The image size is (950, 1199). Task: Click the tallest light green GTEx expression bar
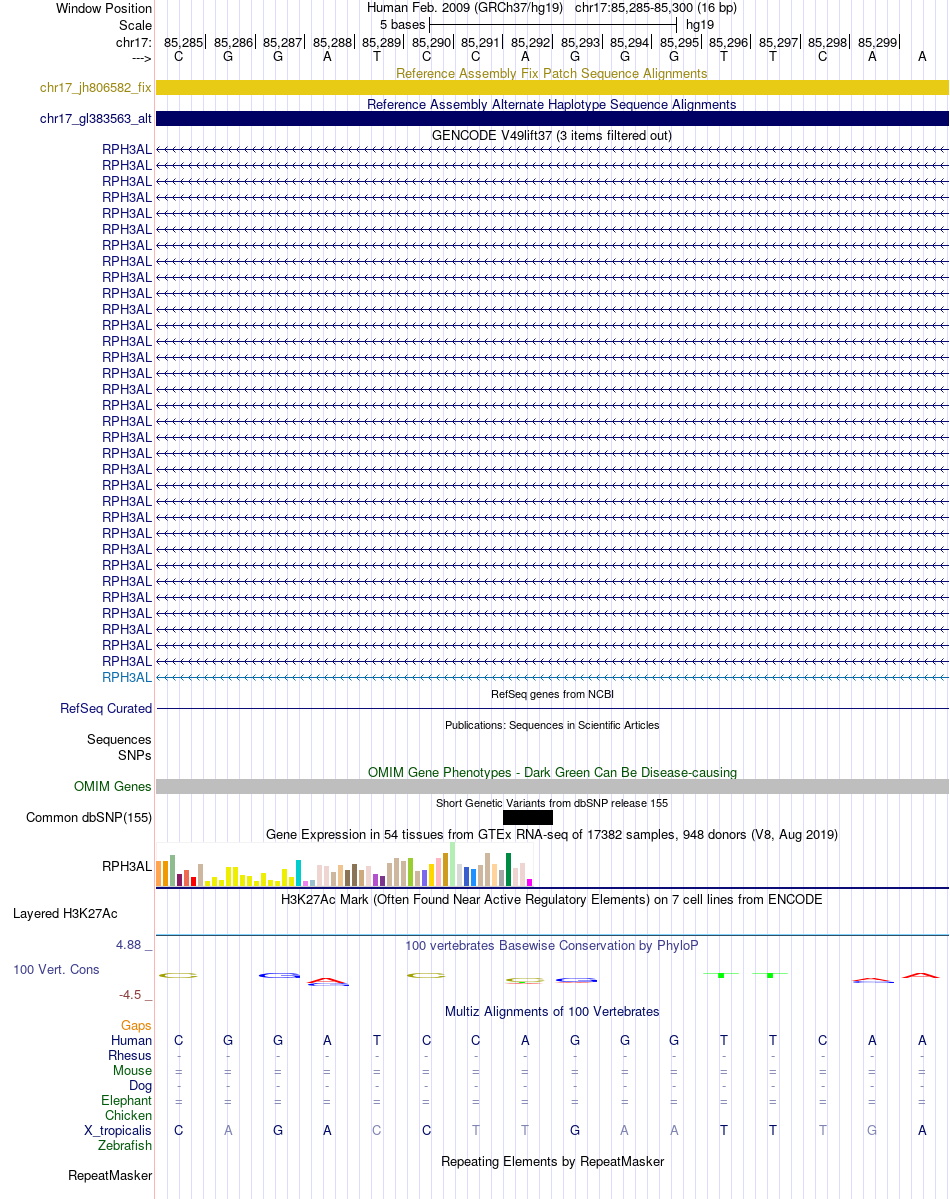coord(453,864)
